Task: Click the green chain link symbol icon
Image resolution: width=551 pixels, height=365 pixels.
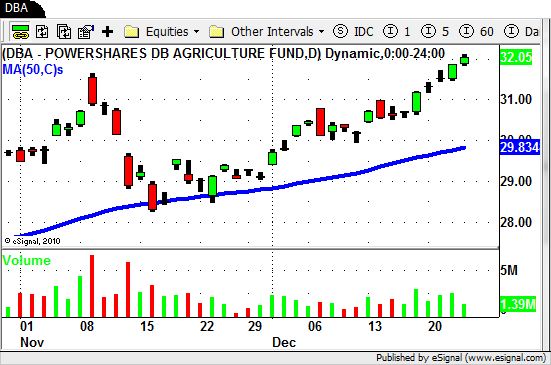Action: click(x=20, y=32)
